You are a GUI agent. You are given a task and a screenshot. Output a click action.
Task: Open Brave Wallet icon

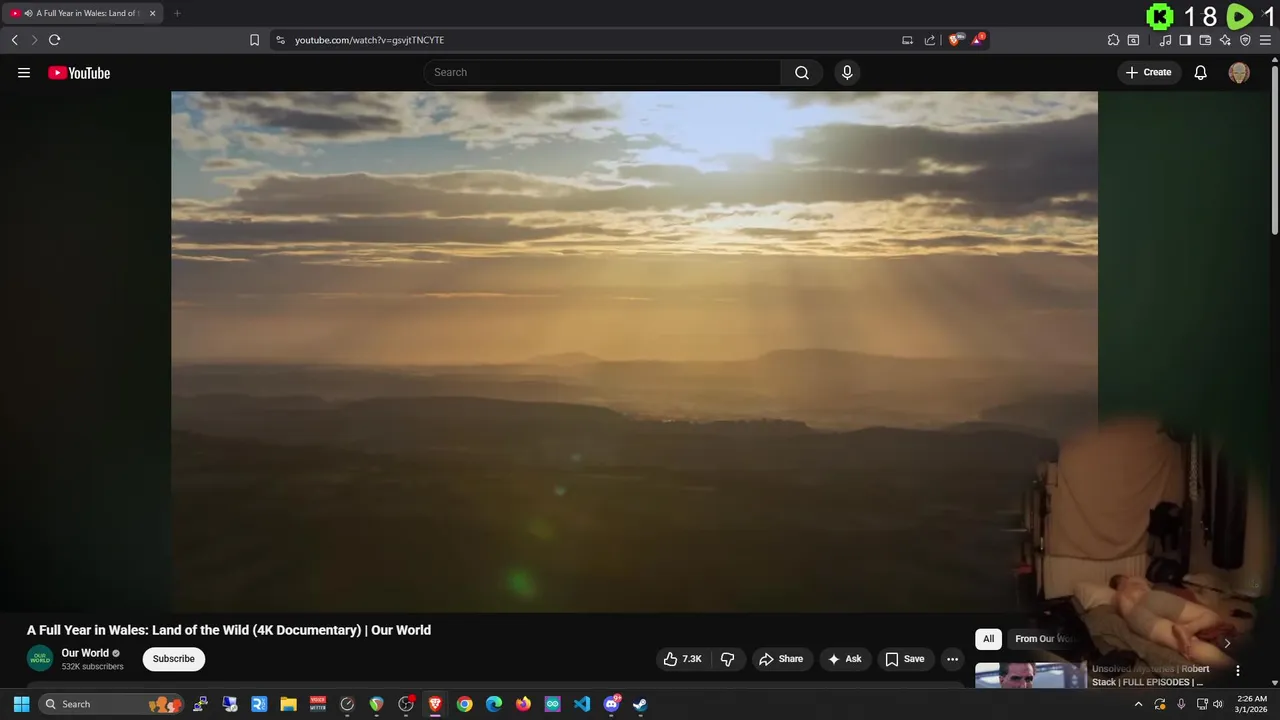[1205, 40]
